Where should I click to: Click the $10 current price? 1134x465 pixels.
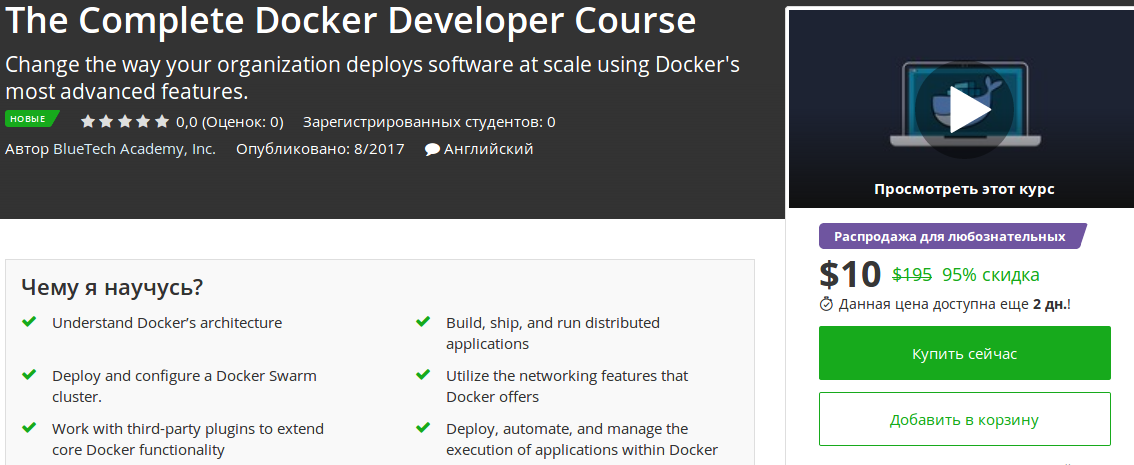pyautogui.click(x=850, y=274)
